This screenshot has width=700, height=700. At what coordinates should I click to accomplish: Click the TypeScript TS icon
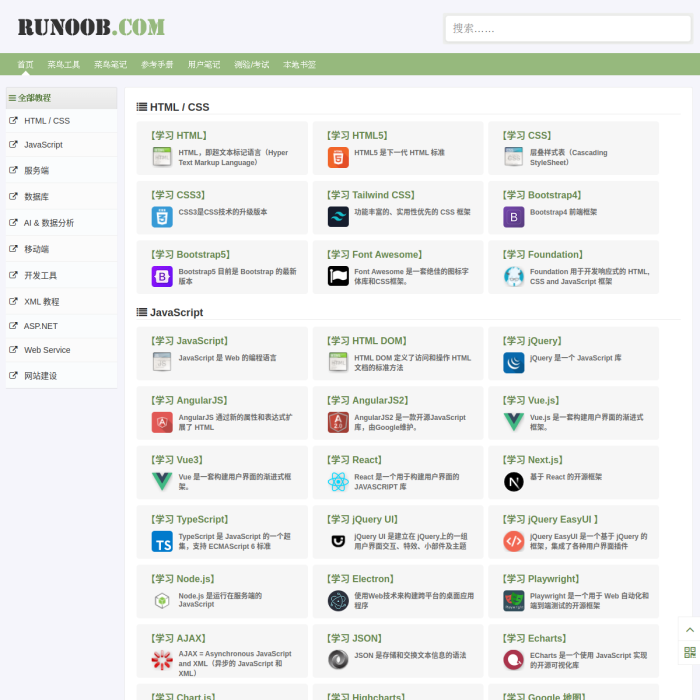[x=162, y=542]
